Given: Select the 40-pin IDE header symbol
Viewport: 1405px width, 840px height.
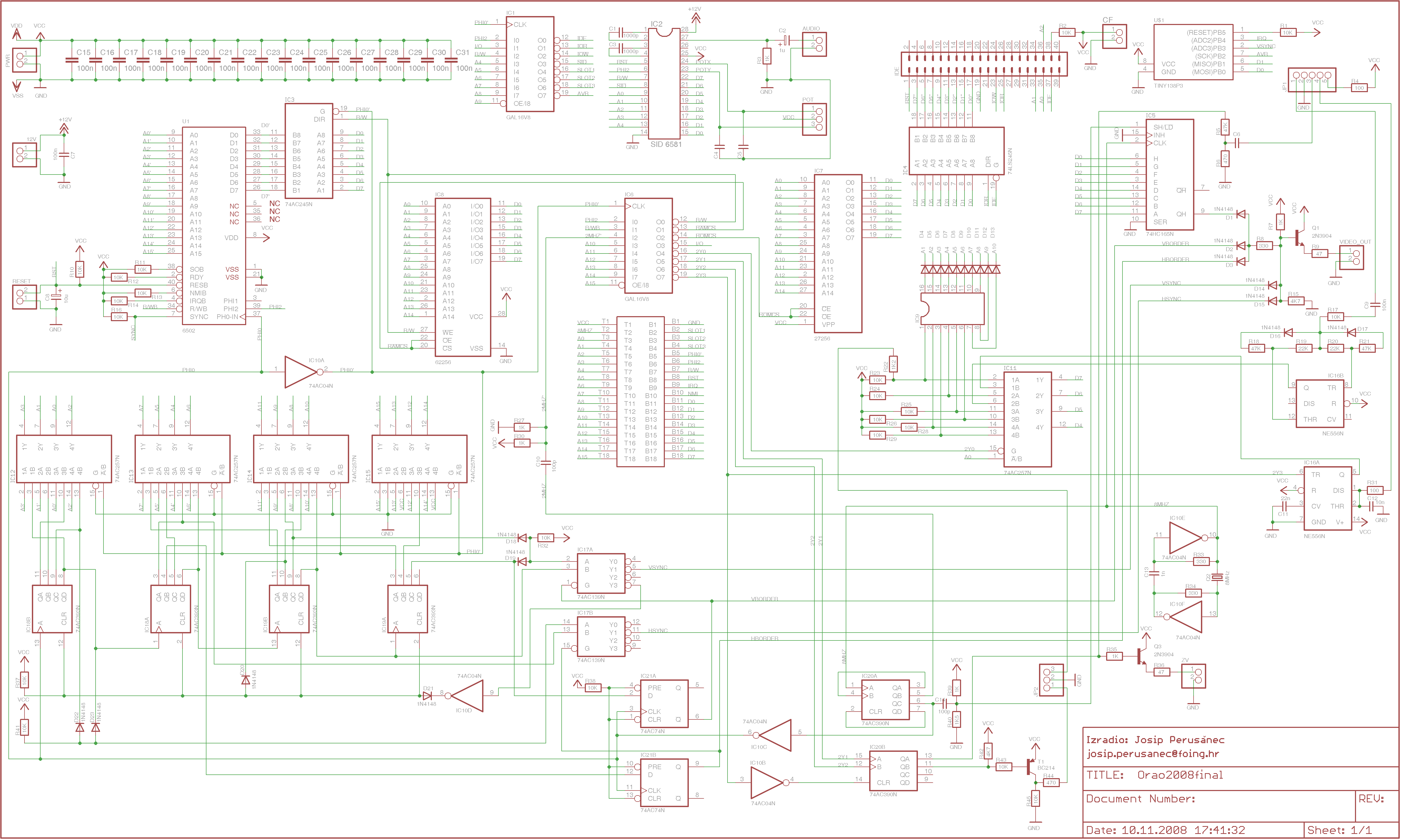Looking at the screenshot, I should coord(984,64).
